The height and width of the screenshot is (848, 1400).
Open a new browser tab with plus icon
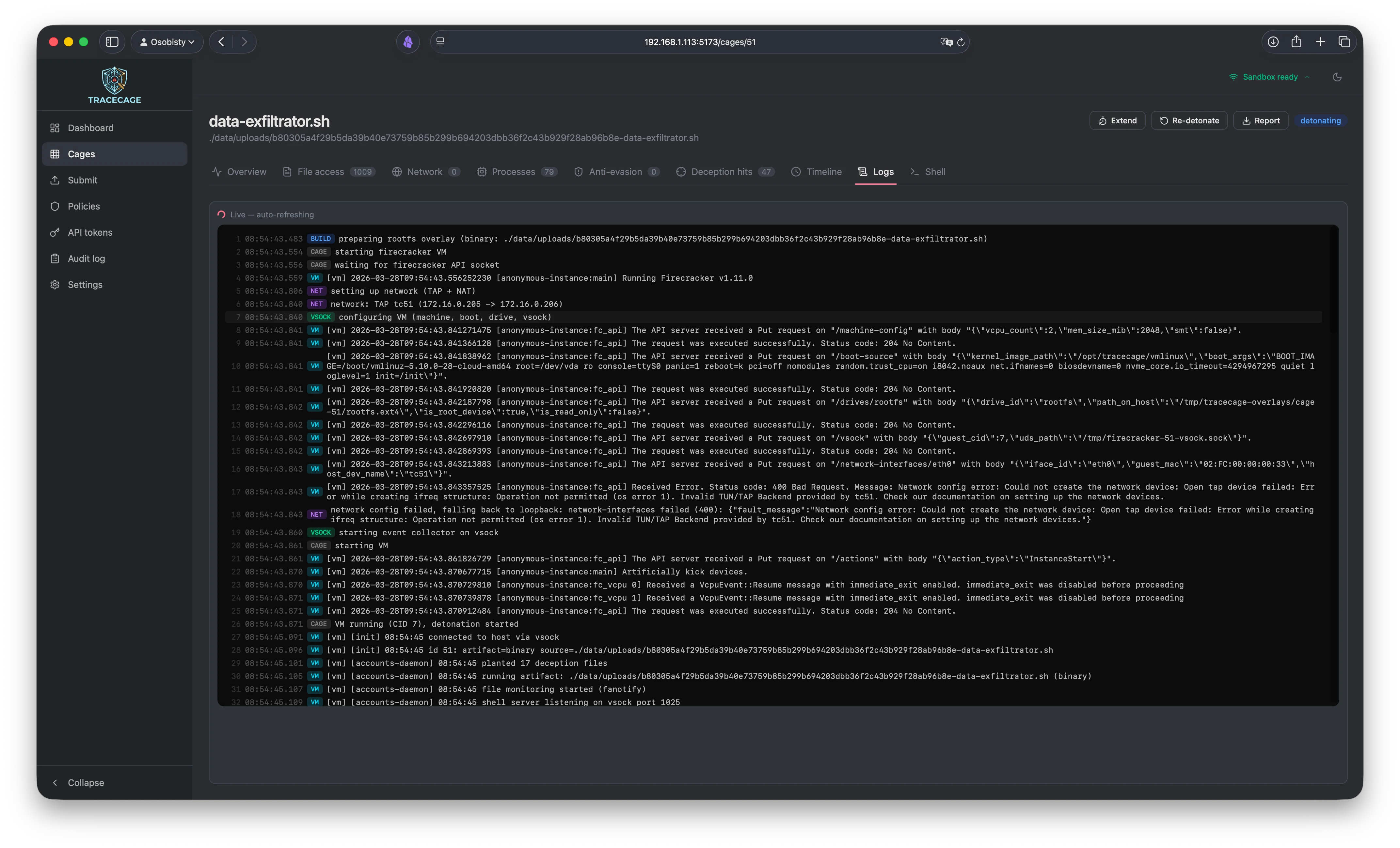pos(1320,41)
